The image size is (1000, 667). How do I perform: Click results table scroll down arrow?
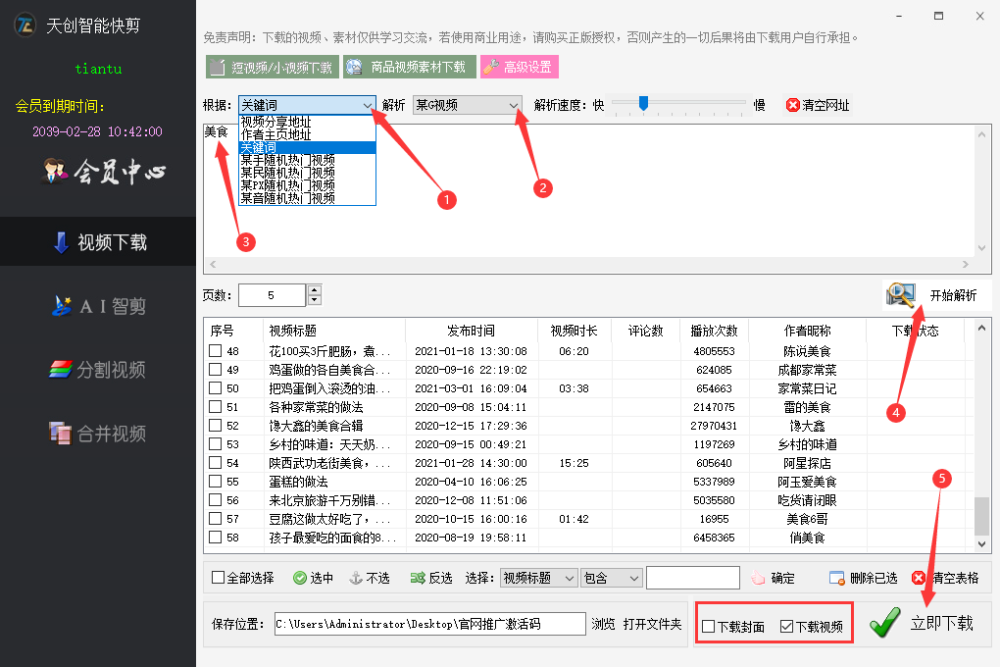[982, 544]
